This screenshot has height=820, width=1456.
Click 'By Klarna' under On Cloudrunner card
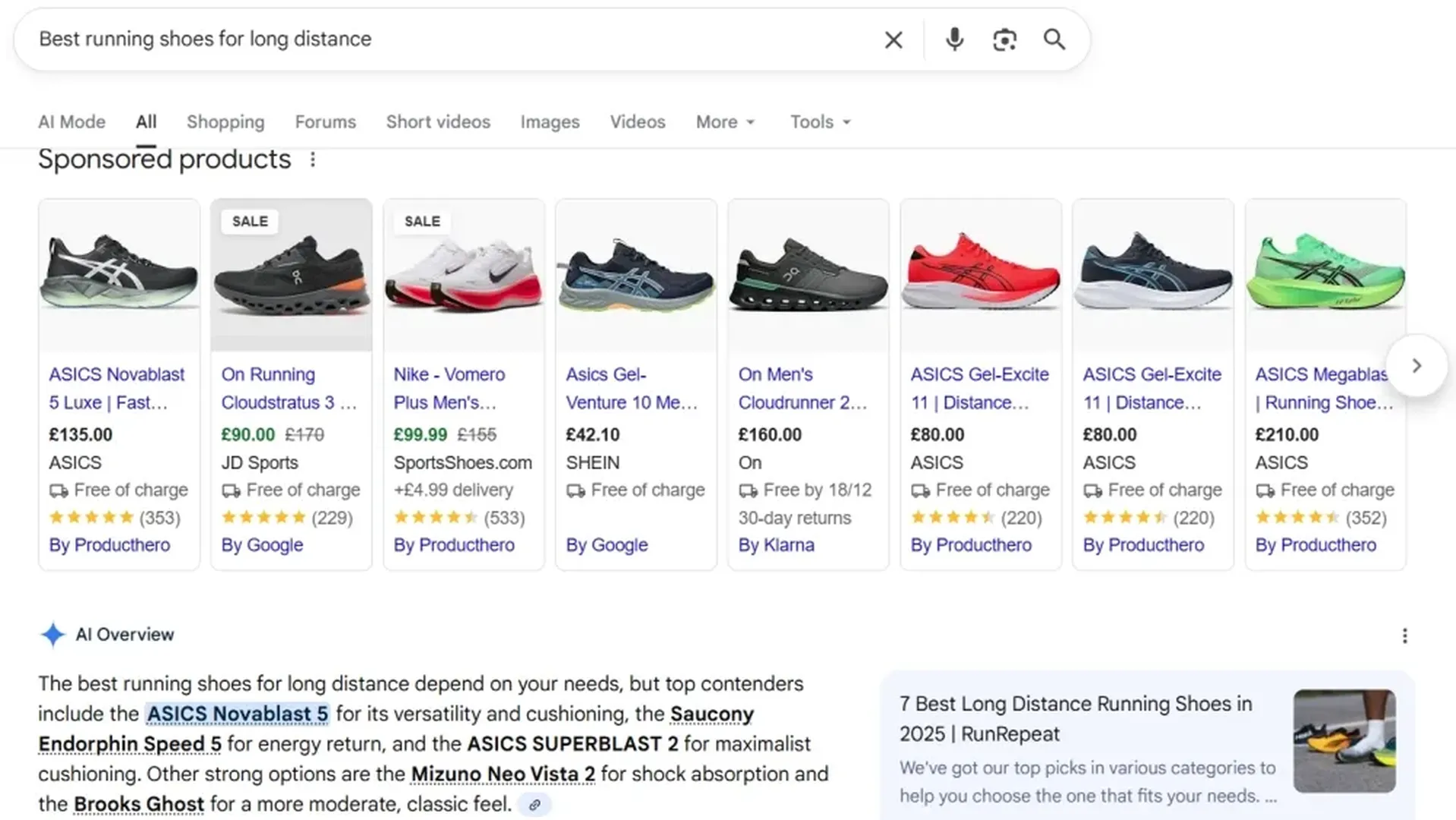(776, 545)
